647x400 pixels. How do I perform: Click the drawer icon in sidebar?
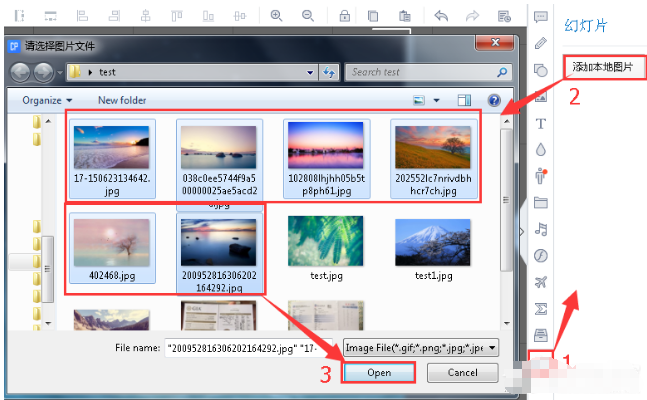click(541, 335)
